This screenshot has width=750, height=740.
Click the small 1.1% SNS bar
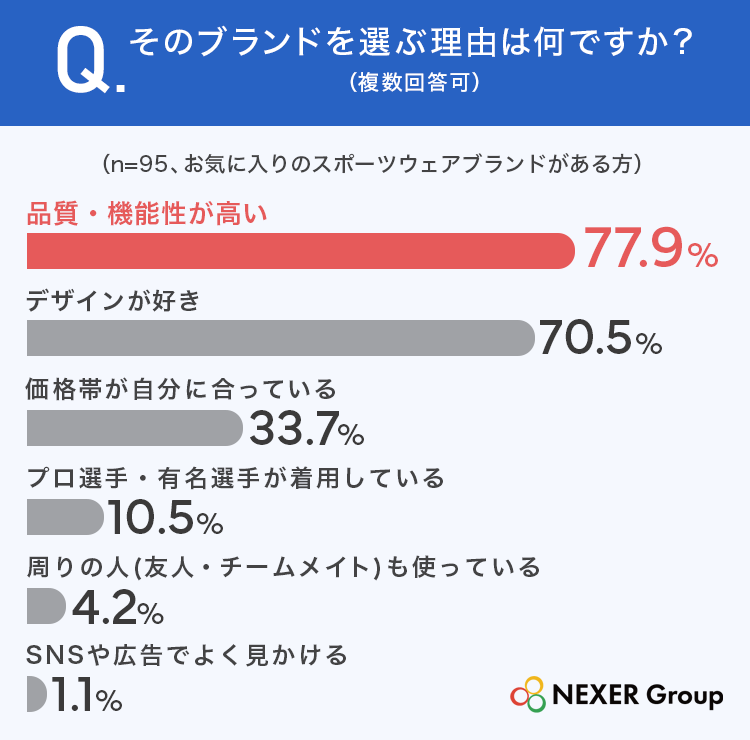tap(36, 694)
